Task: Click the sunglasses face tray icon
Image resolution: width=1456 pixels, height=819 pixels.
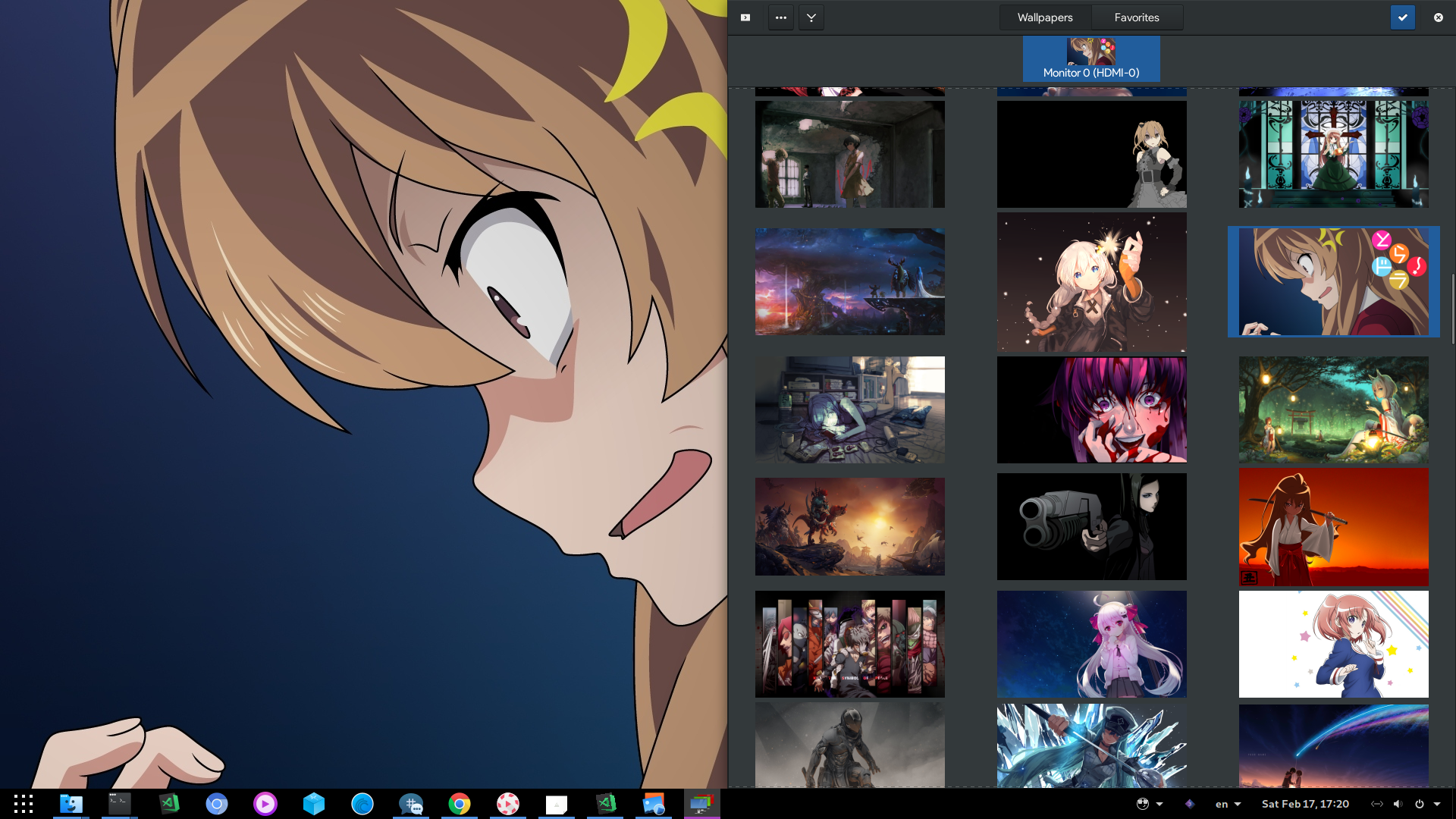Action: [x=1143, y=804]
